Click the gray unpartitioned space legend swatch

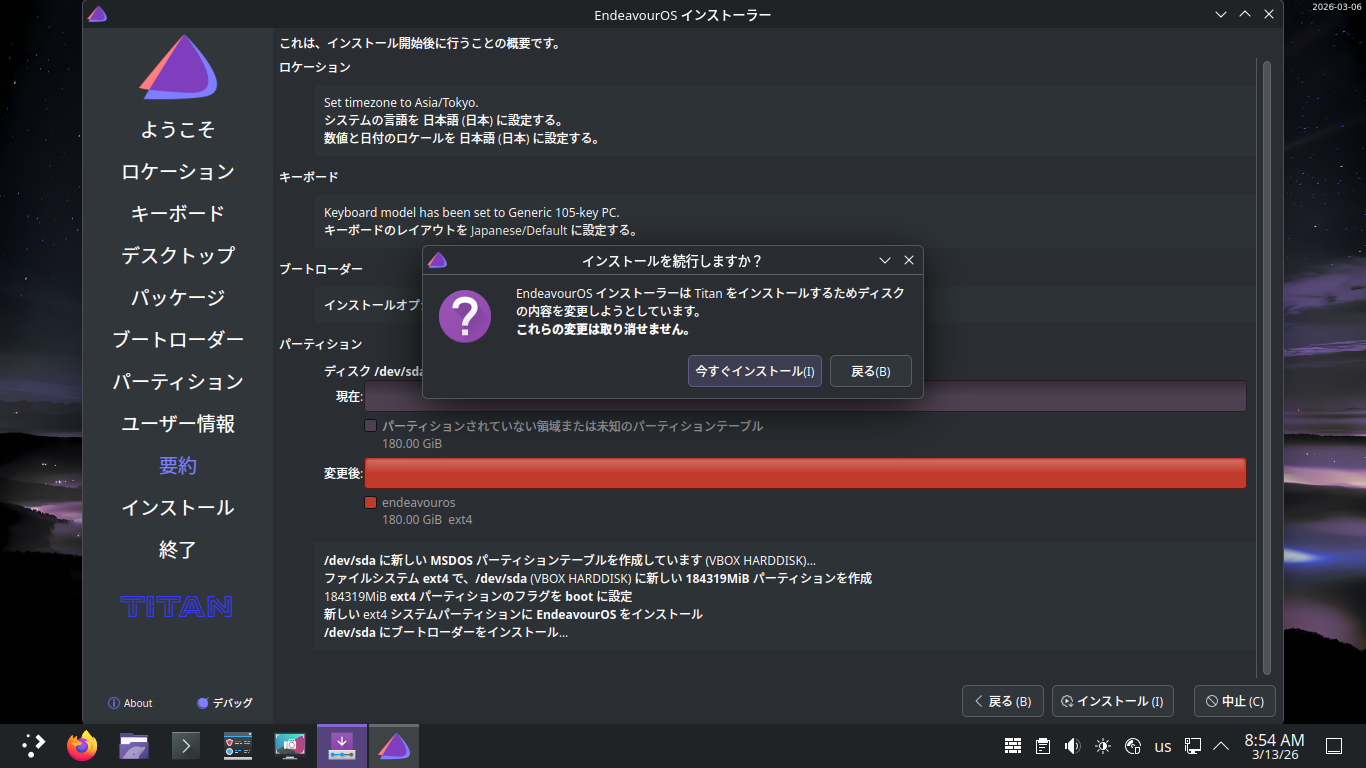pos(371,426)
